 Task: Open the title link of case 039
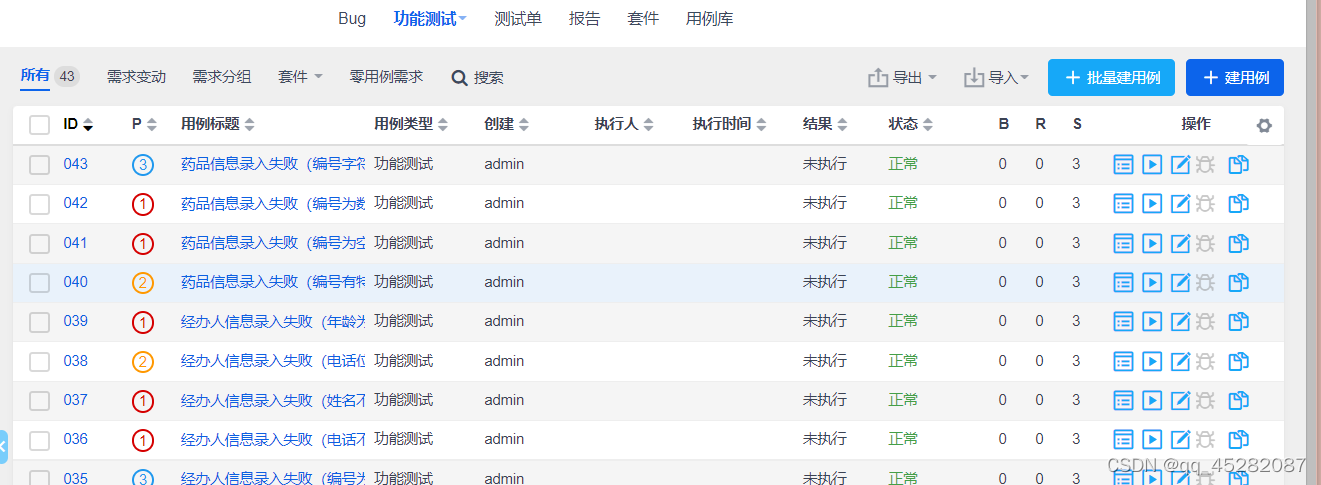click(x=273, y=321)
